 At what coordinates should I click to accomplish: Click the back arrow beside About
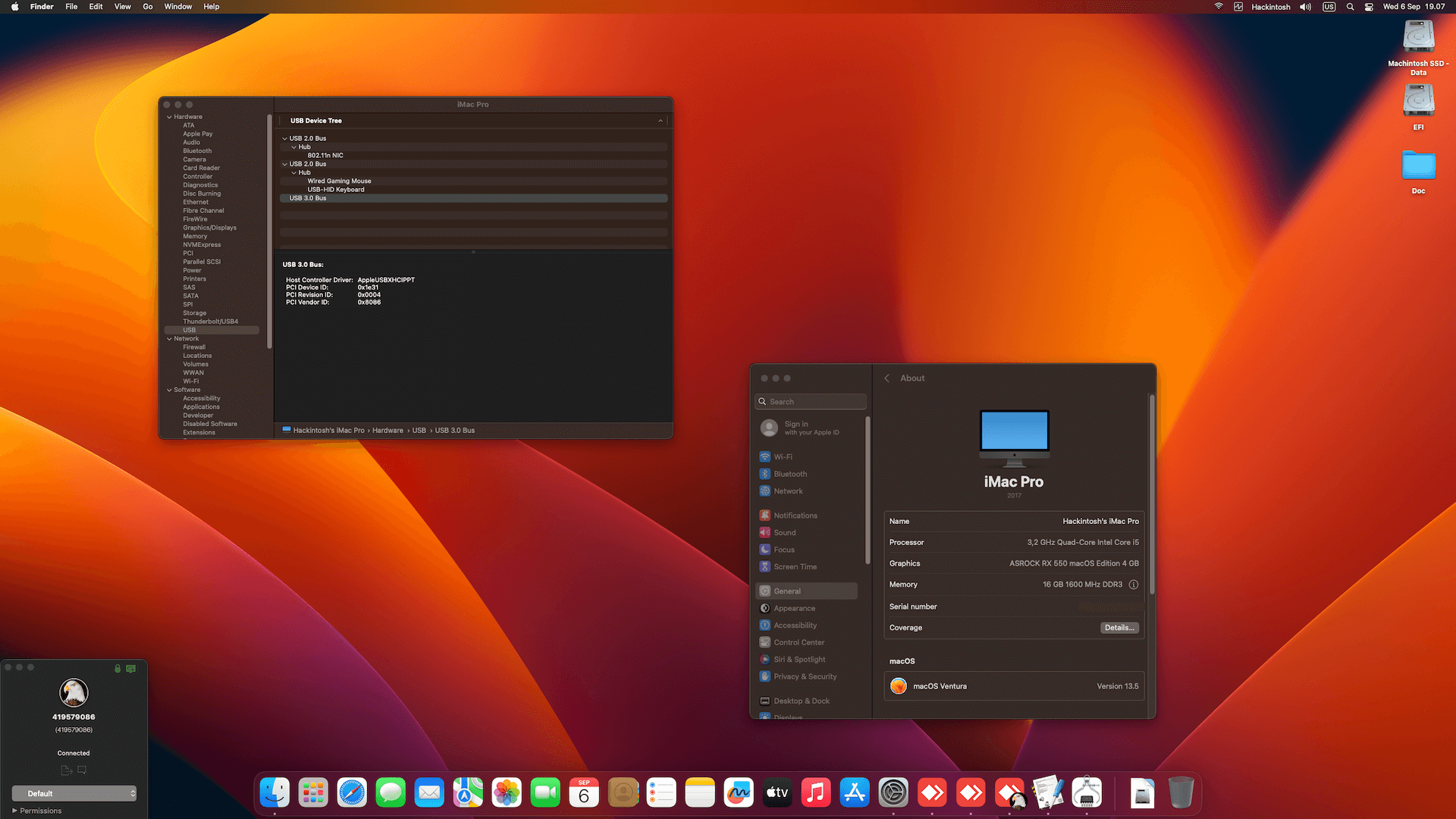(x=886, y=378)
